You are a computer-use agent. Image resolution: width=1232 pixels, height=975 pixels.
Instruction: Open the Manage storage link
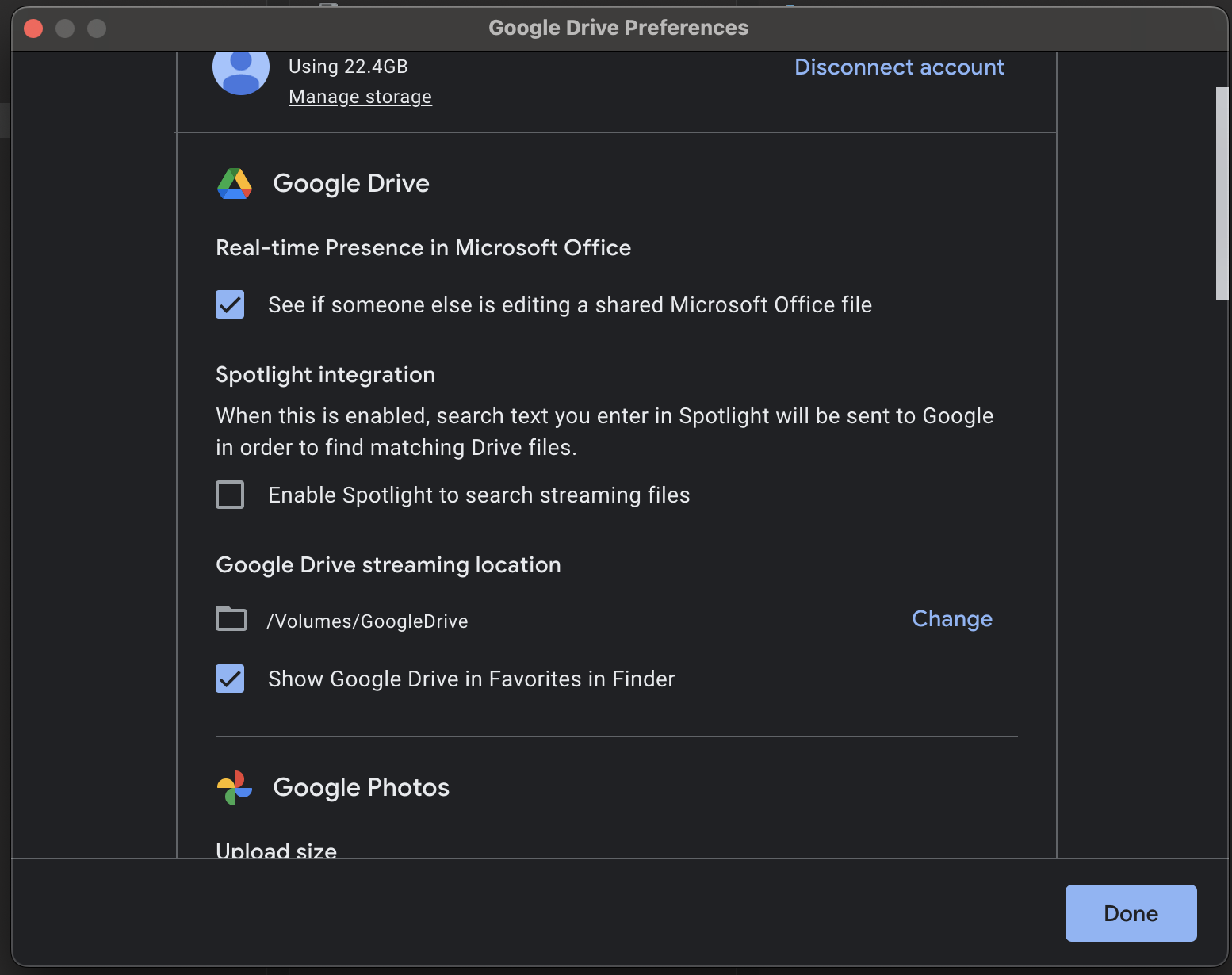[x=360, y=97]
